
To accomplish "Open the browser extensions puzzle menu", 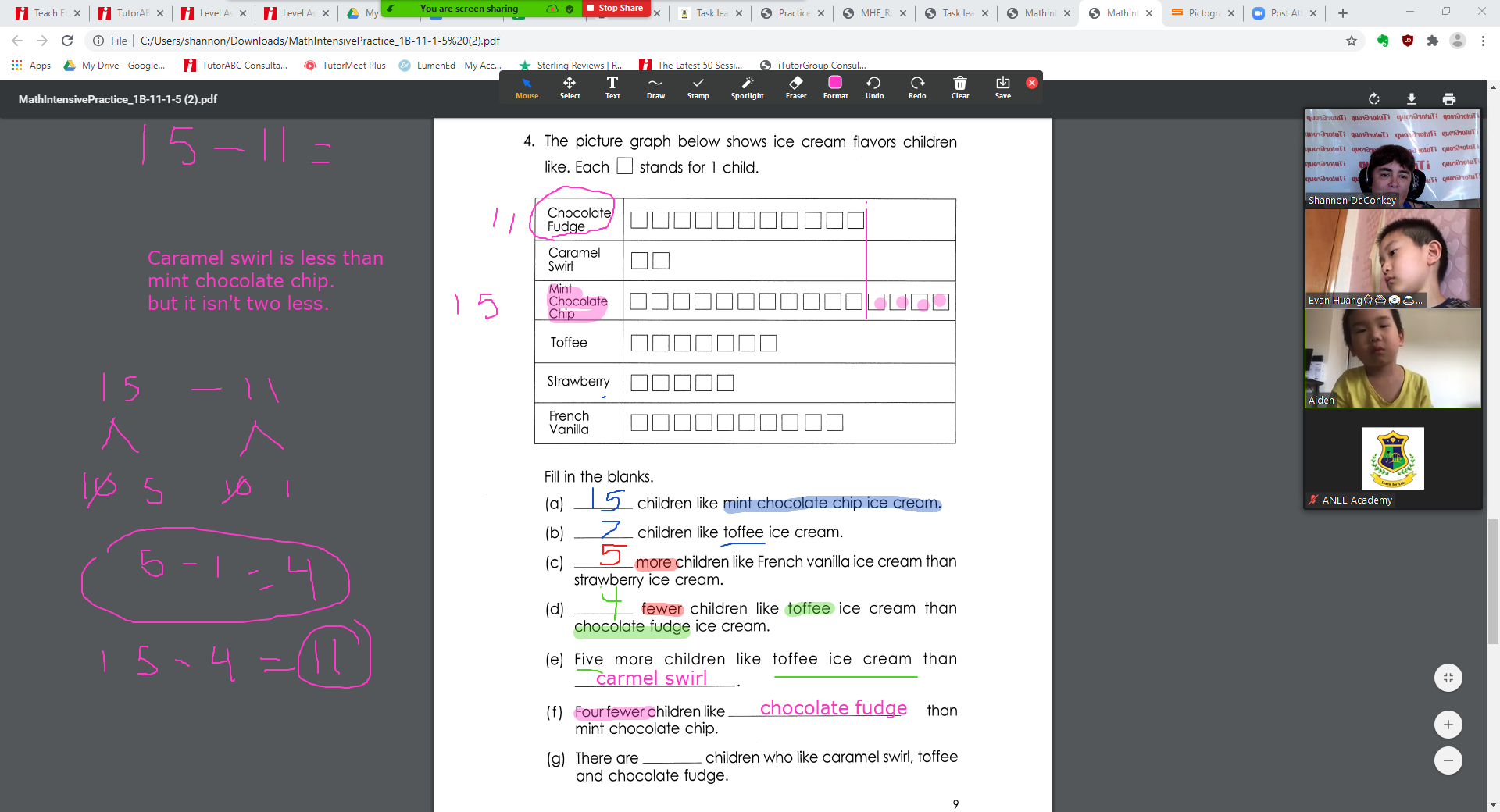I will pyautogui.click(x=1433, y=41).
